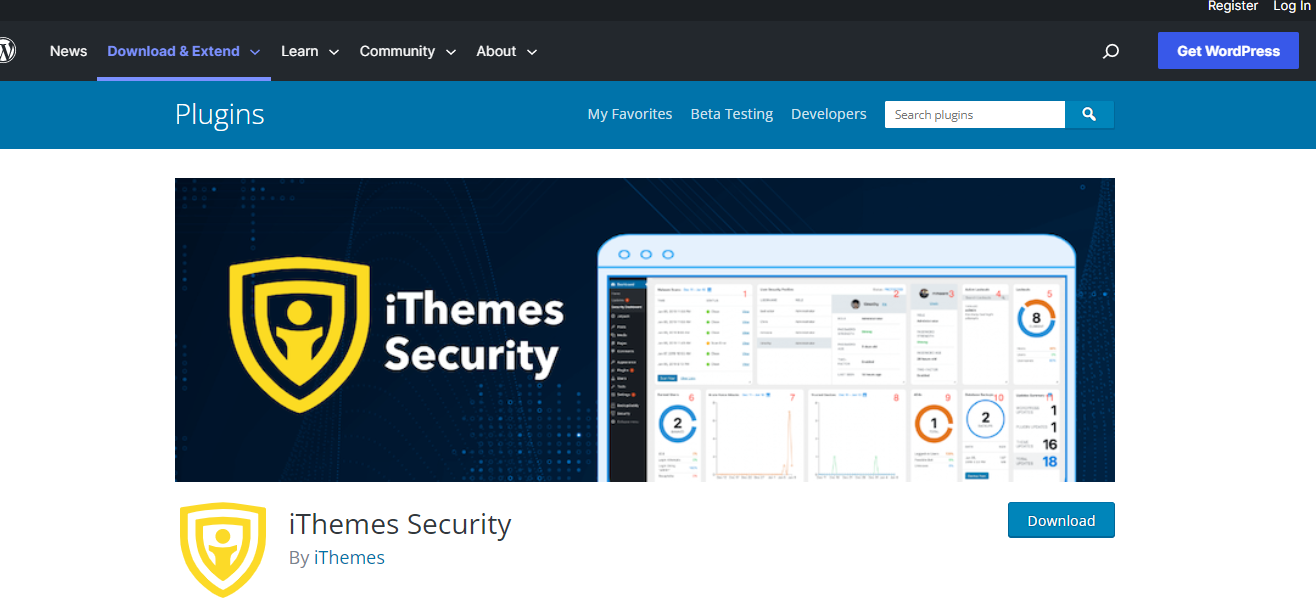The image size is (1316, 604).
Task: Open the Learn menu
Action: [x=300, y=51]
